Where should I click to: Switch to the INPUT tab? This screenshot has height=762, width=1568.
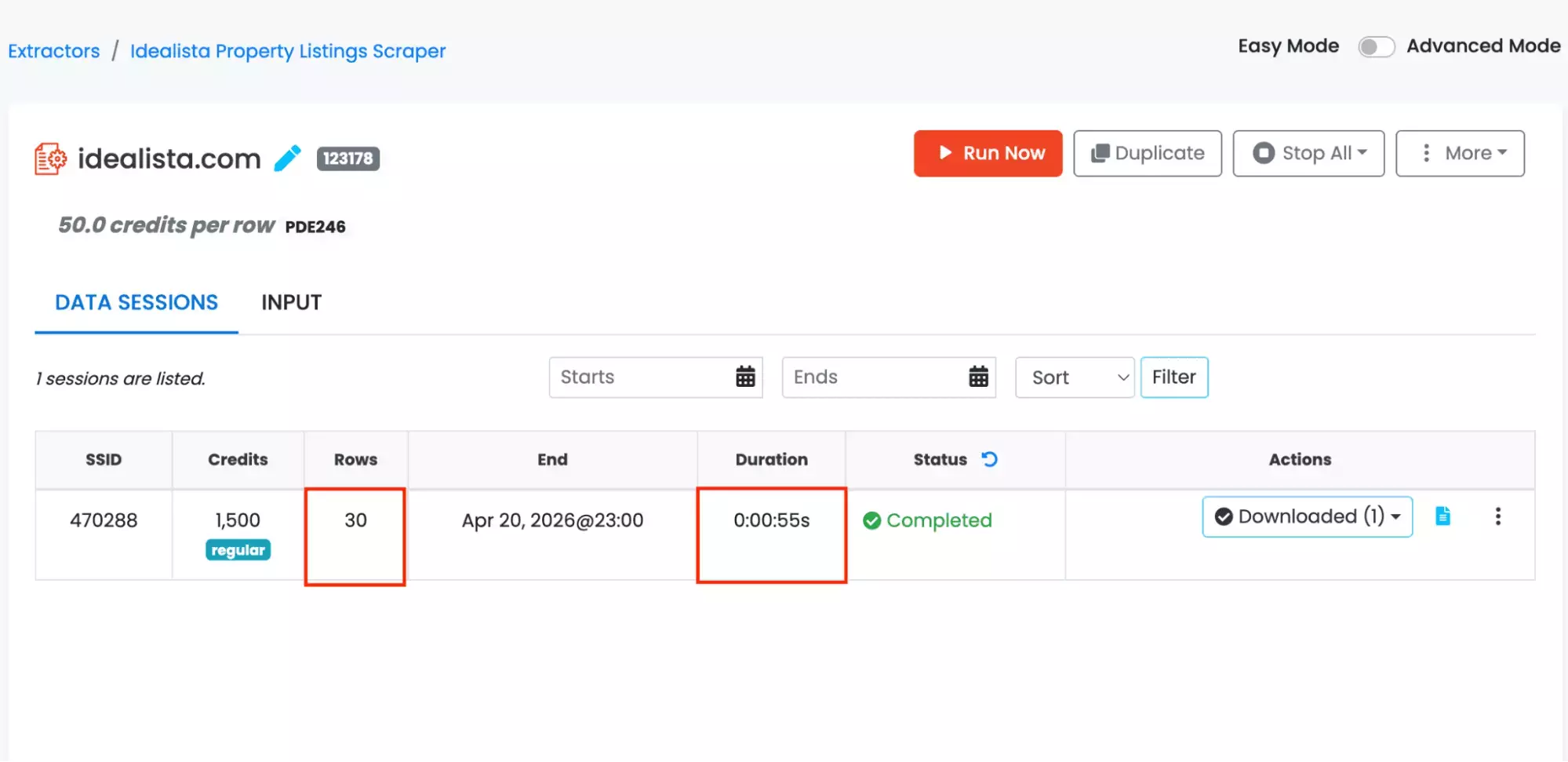pos(291,302)
